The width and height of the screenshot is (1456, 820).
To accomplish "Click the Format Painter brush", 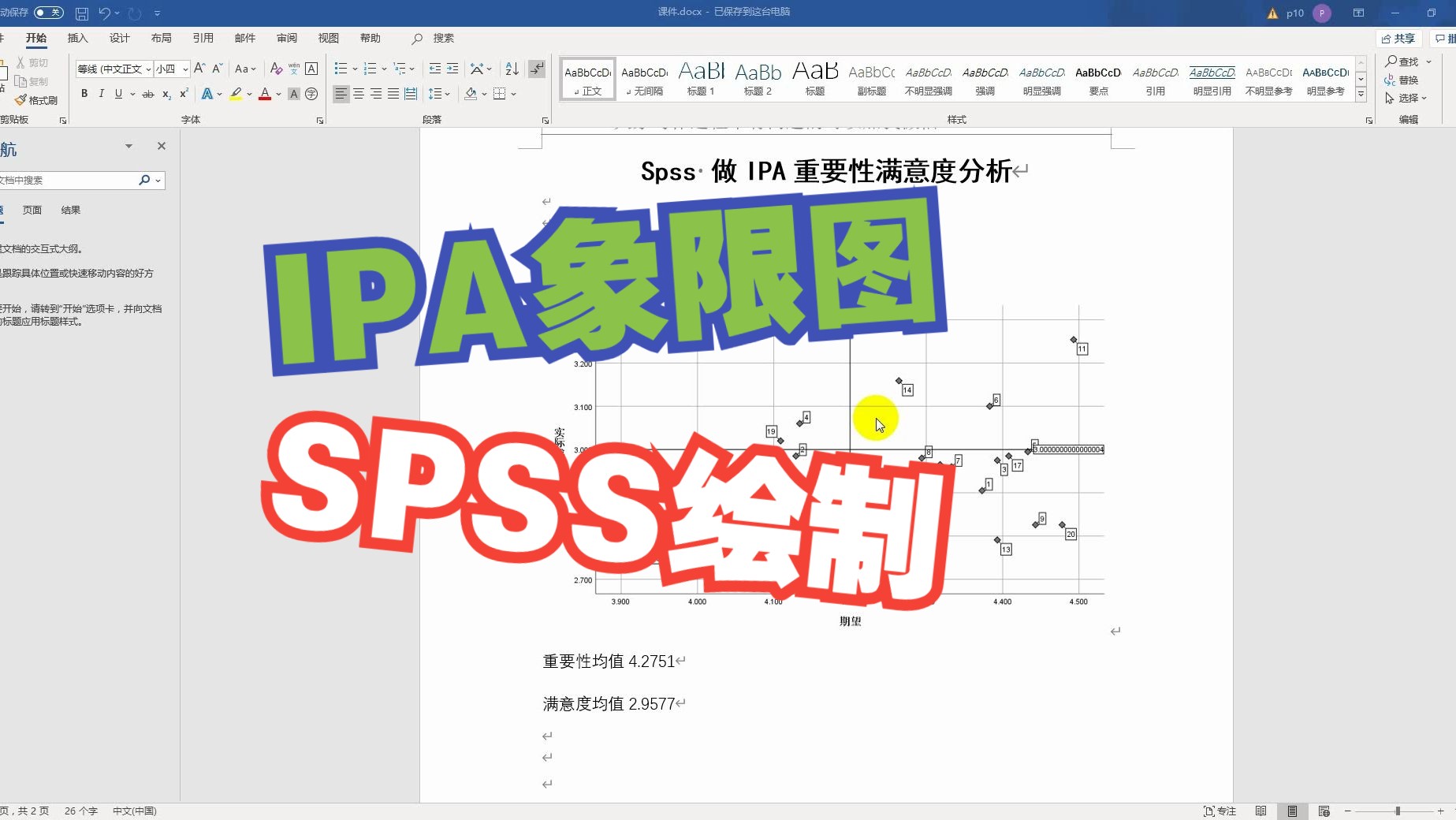I will click(35, 100).
